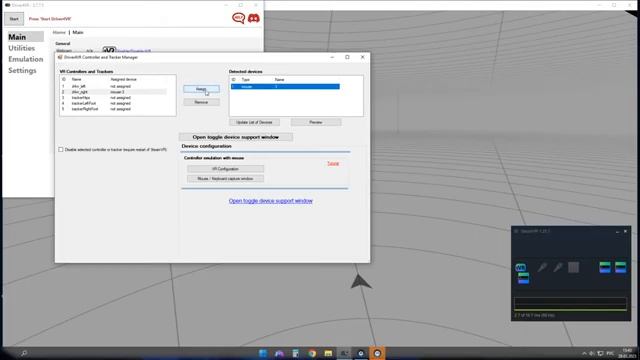
Task: Click the SteamVR frame timing graph
Action: pos(570,304)
